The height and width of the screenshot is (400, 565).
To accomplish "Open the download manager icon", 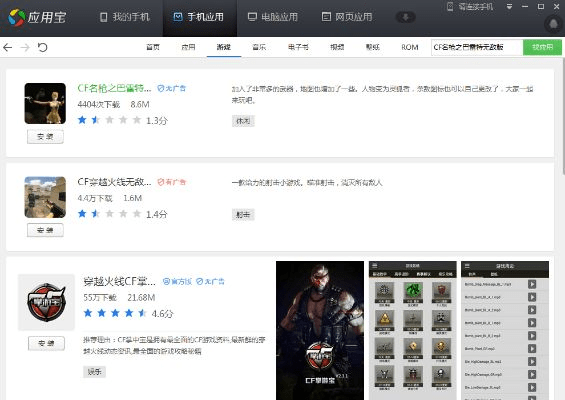I will click(406, 17).
